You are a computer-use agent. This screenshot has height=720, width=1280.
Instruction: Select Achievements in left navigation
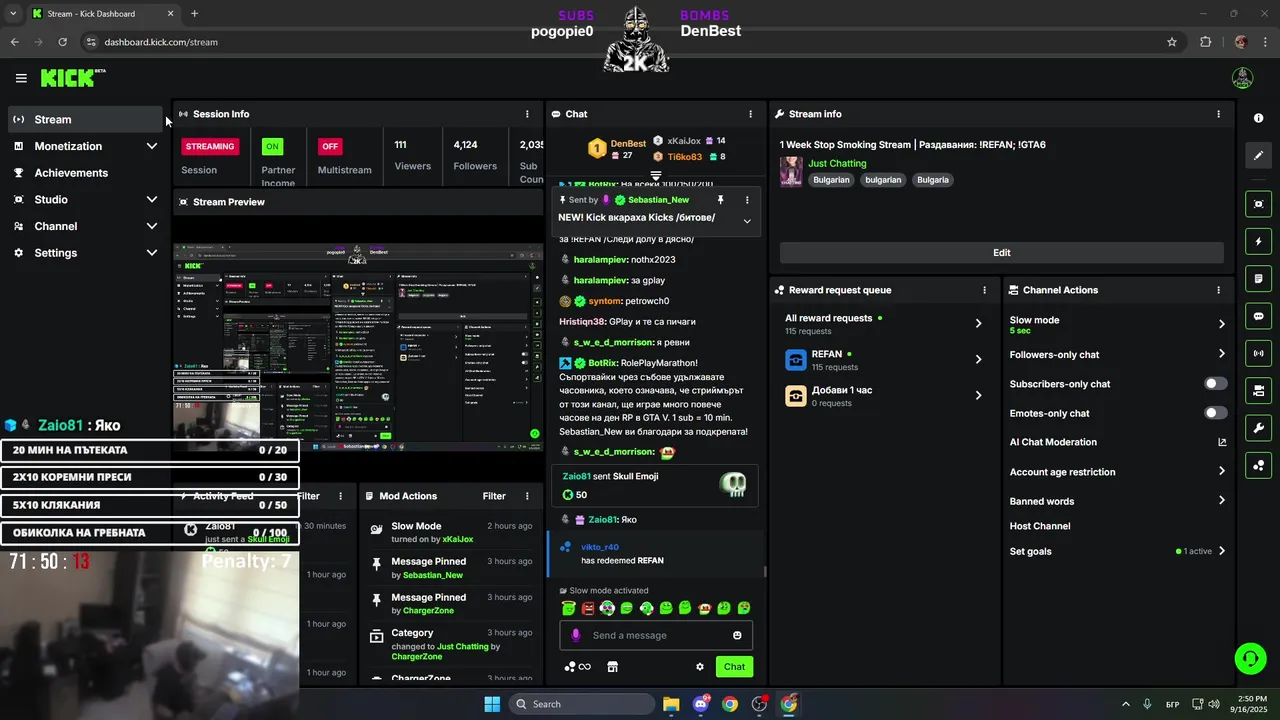tap(85, 173)
